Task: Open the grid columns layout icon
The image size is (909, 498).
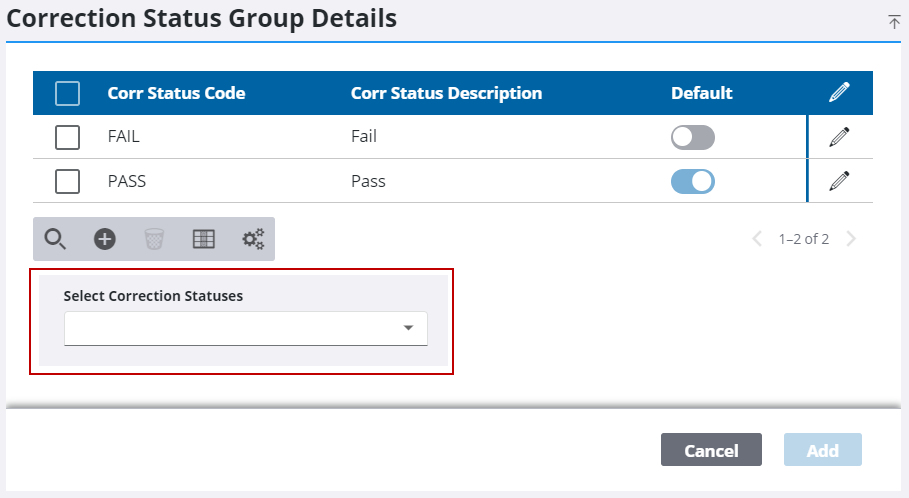Action: pyautogui.click(x=204, y=239)
